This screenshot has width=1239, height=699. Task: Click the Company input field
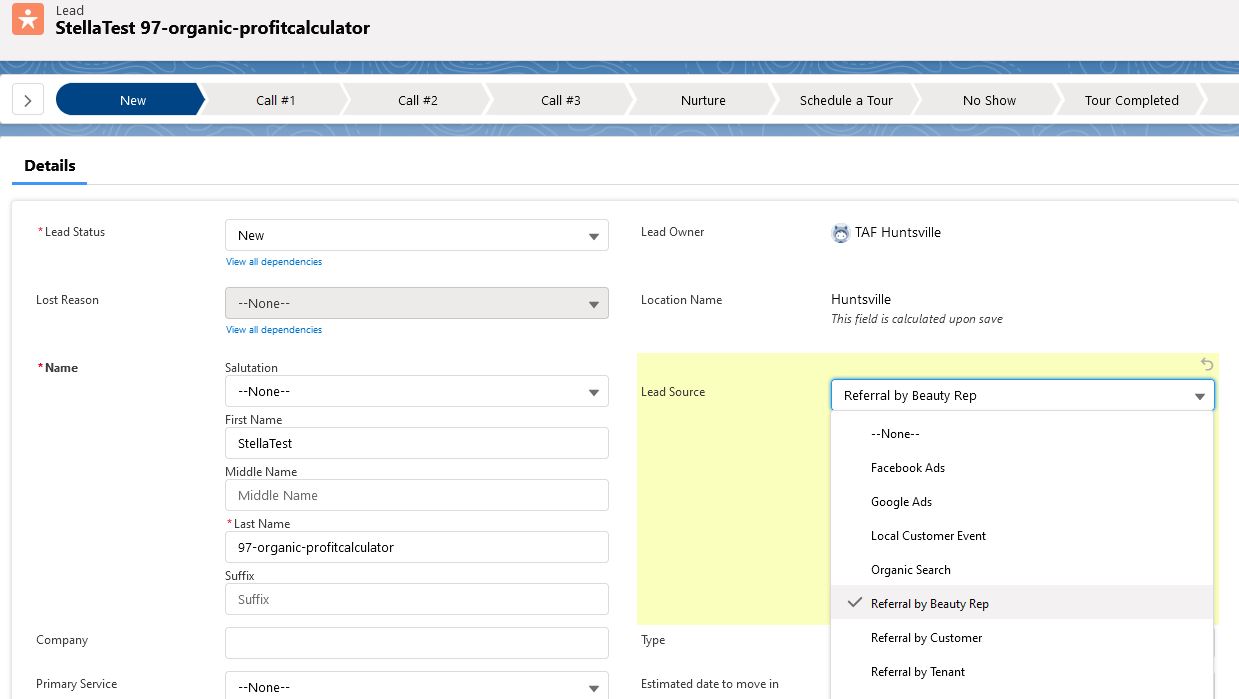[x=417, y=643]
